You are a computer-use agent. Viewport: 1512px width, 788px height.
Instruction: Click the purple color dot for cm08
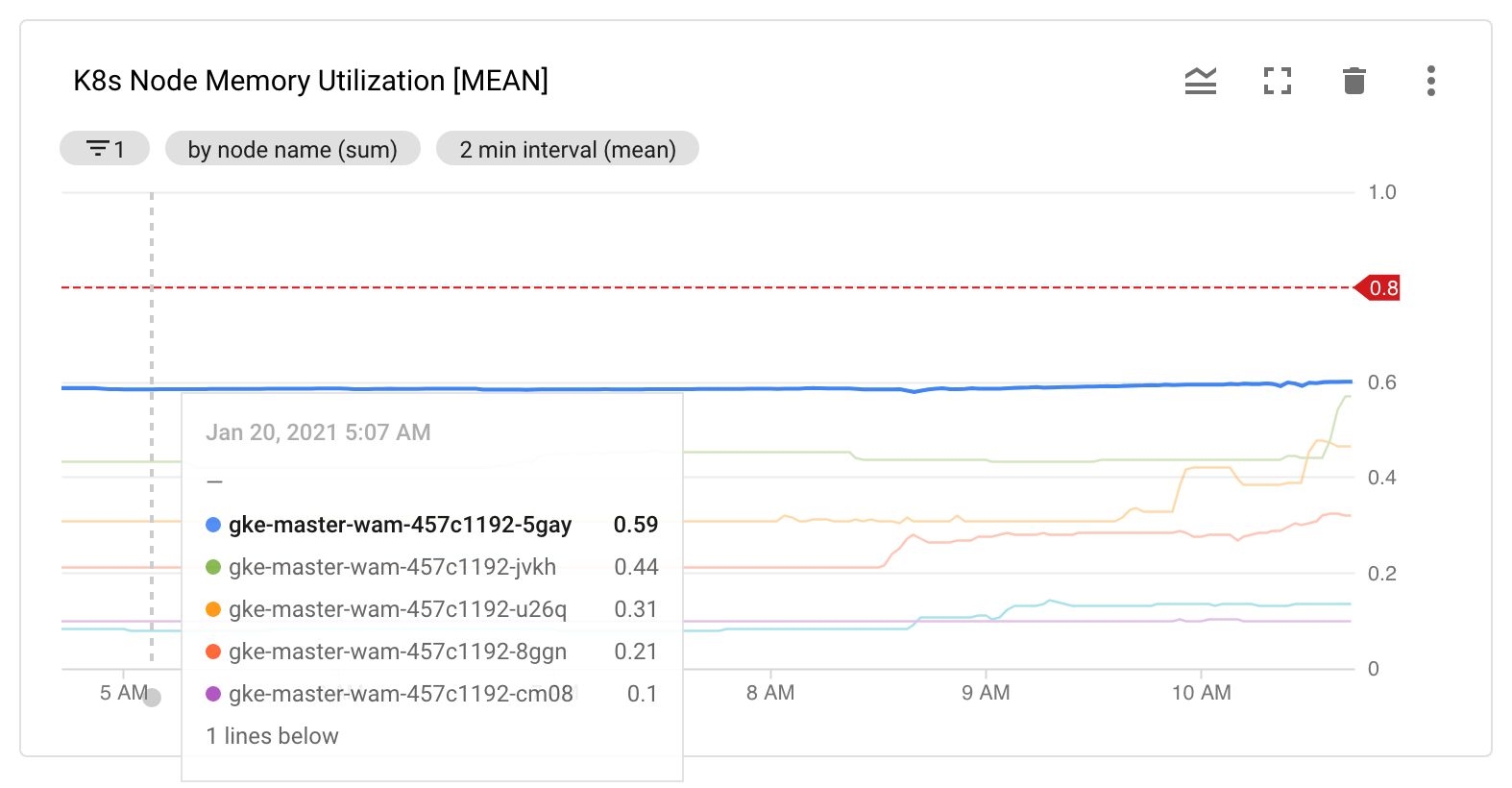(x=213, y=694)
